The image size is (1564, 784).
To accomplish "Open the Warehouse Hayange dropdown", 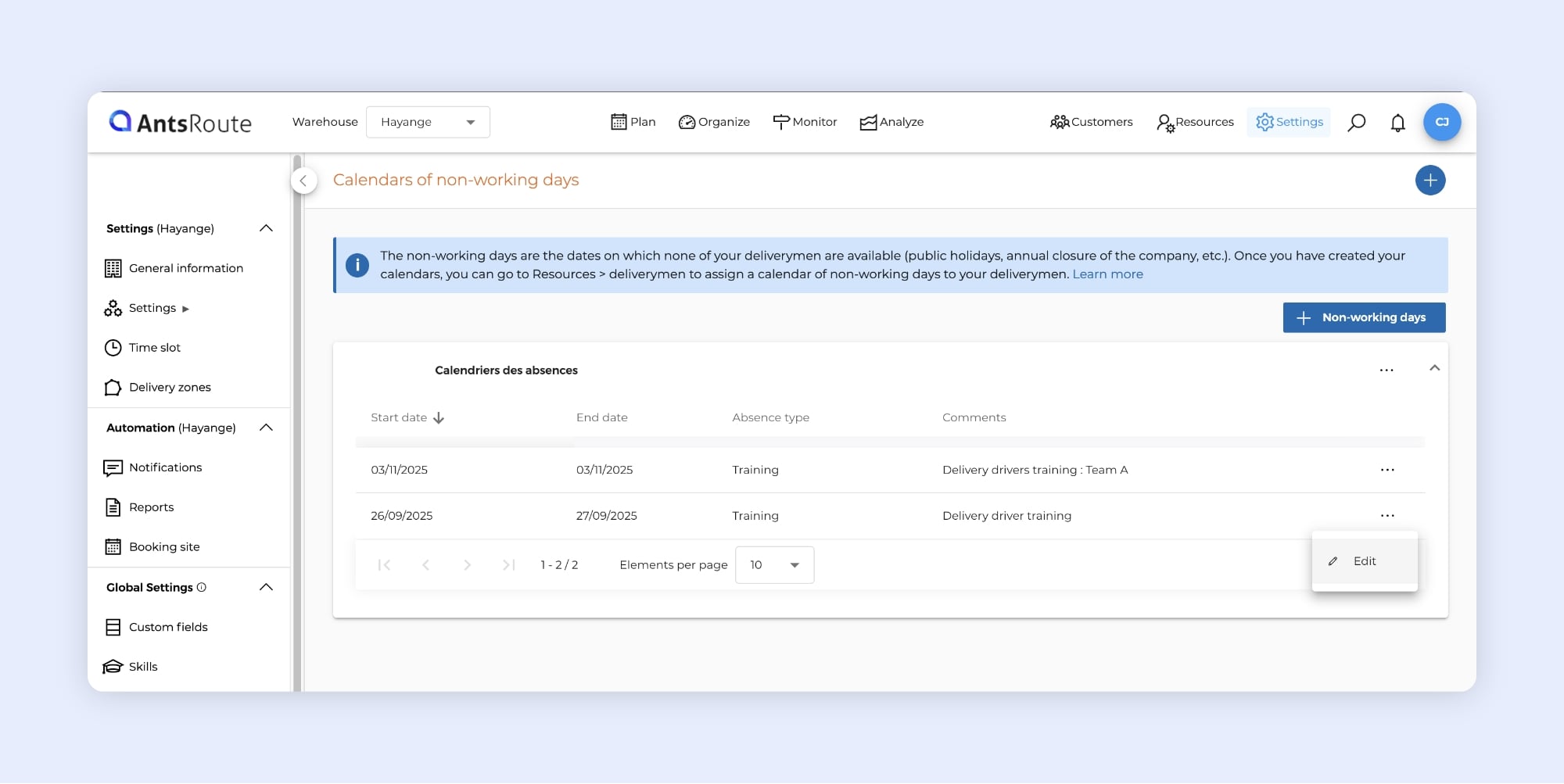I will tap(428, 122).
